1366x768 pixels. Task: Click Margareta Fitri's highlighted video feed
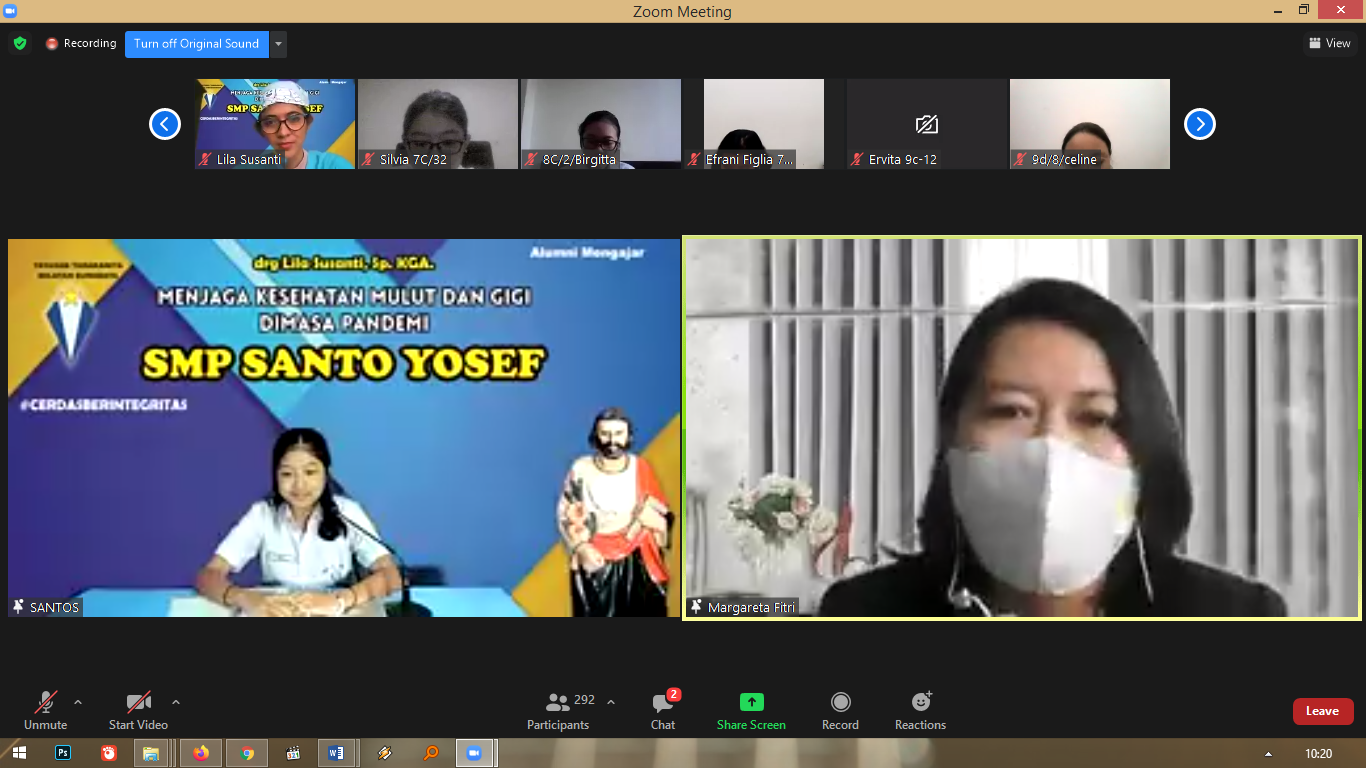[x=1022, y=428]
